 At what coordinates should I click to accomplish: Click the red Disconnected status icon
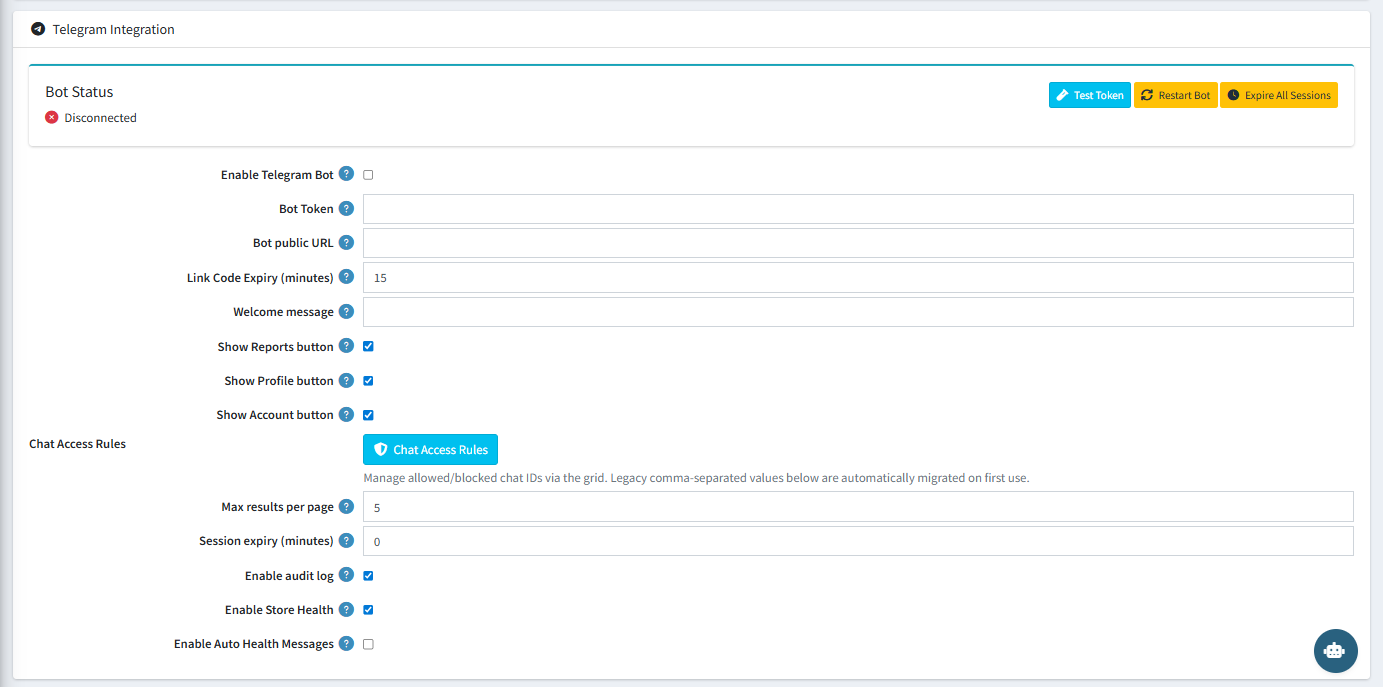point(52,117)
